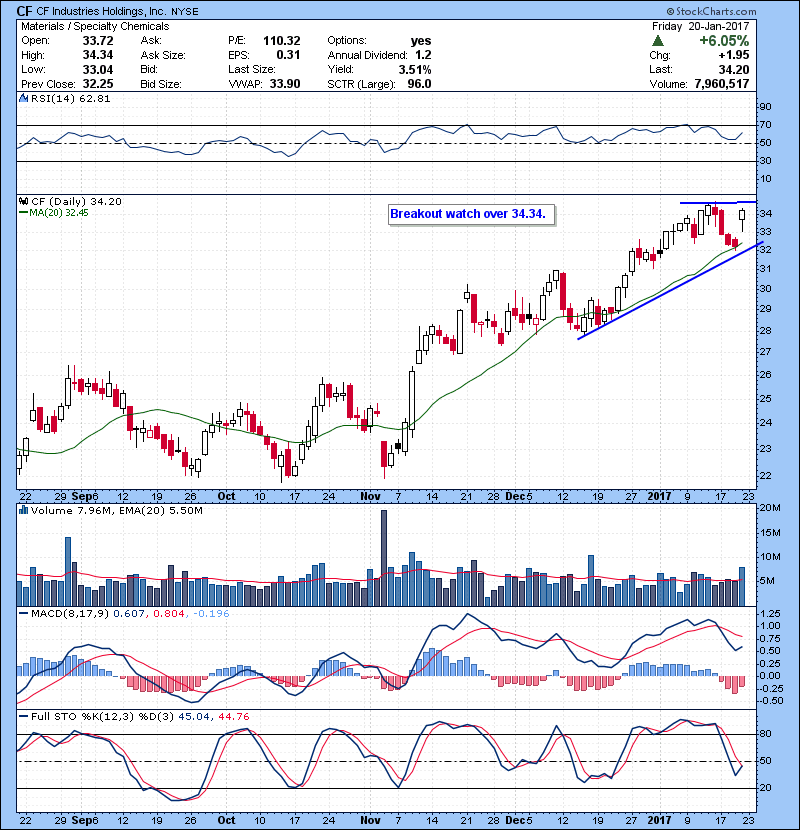Click the SCTR (Large) value 96.0

point(419,84)
